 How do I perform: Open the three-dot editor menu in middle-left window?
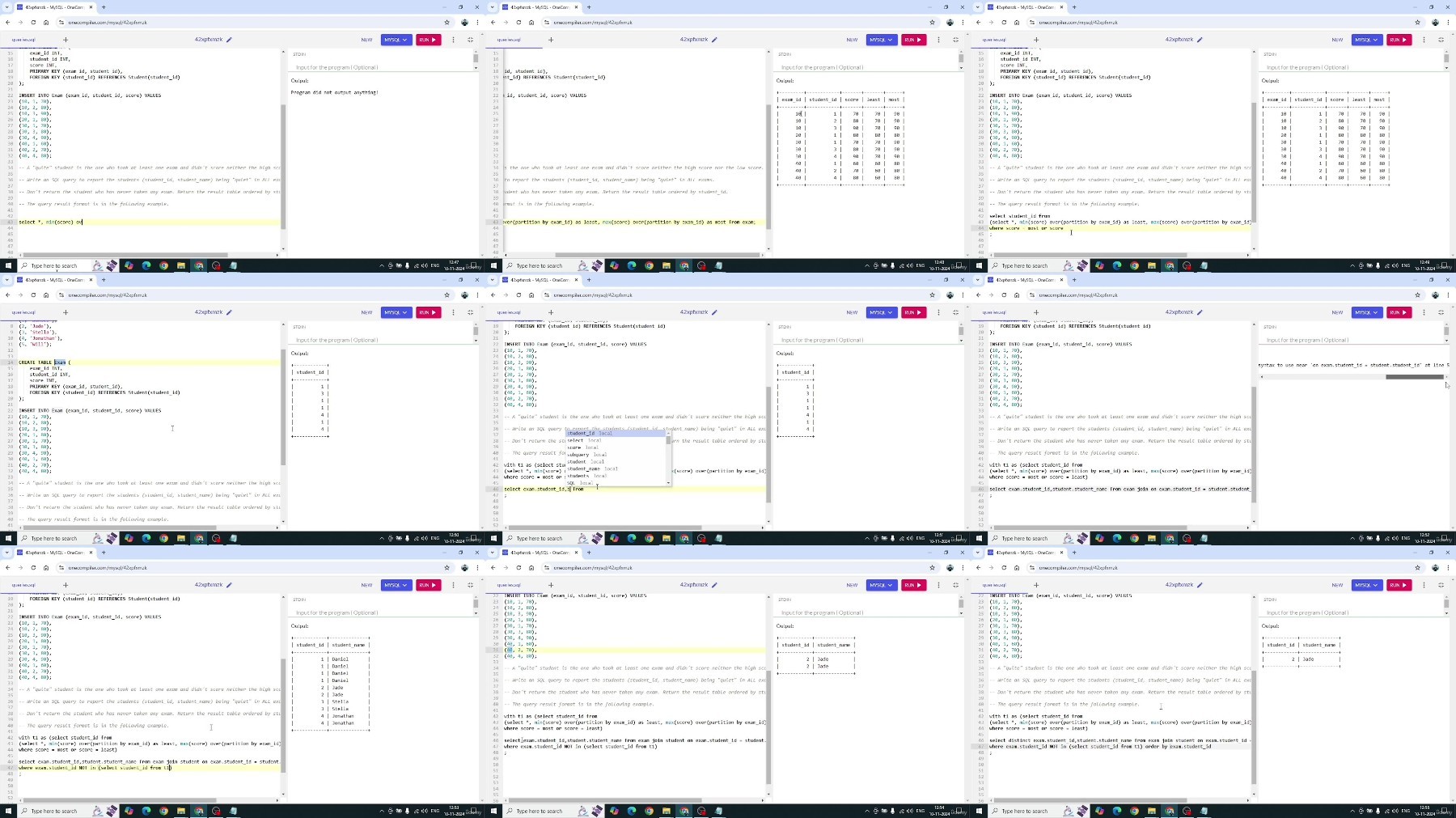click(453, 312)
